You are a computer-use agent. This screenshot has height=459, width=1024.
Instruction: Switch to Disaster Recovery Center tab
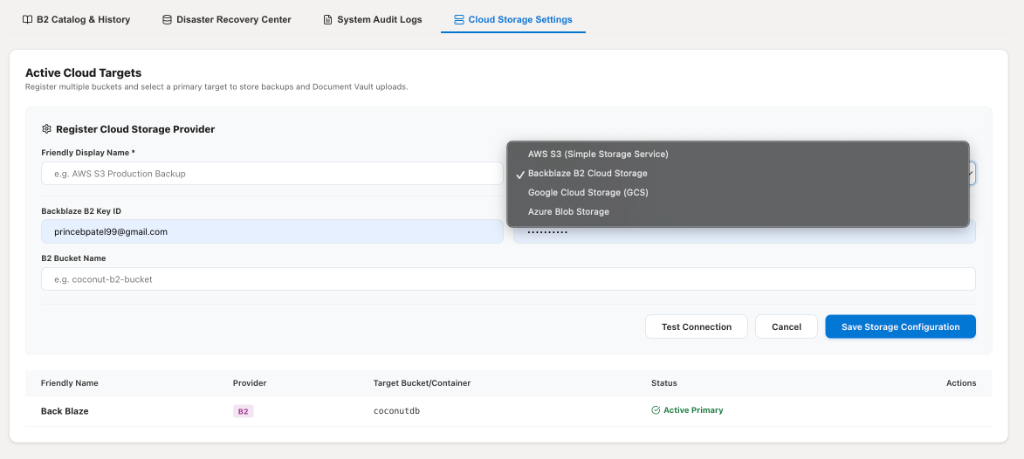coord(227,20)
